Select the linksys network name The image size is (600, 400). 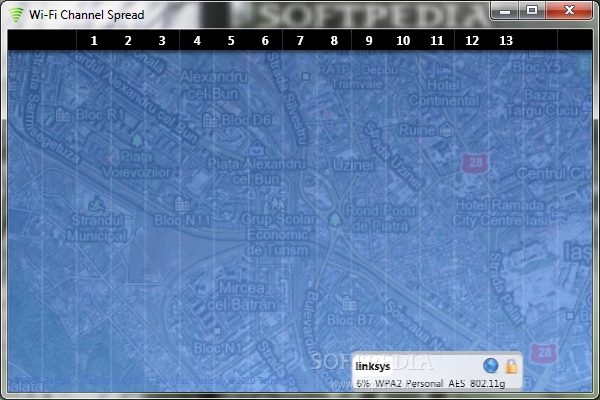coord(372,366)
